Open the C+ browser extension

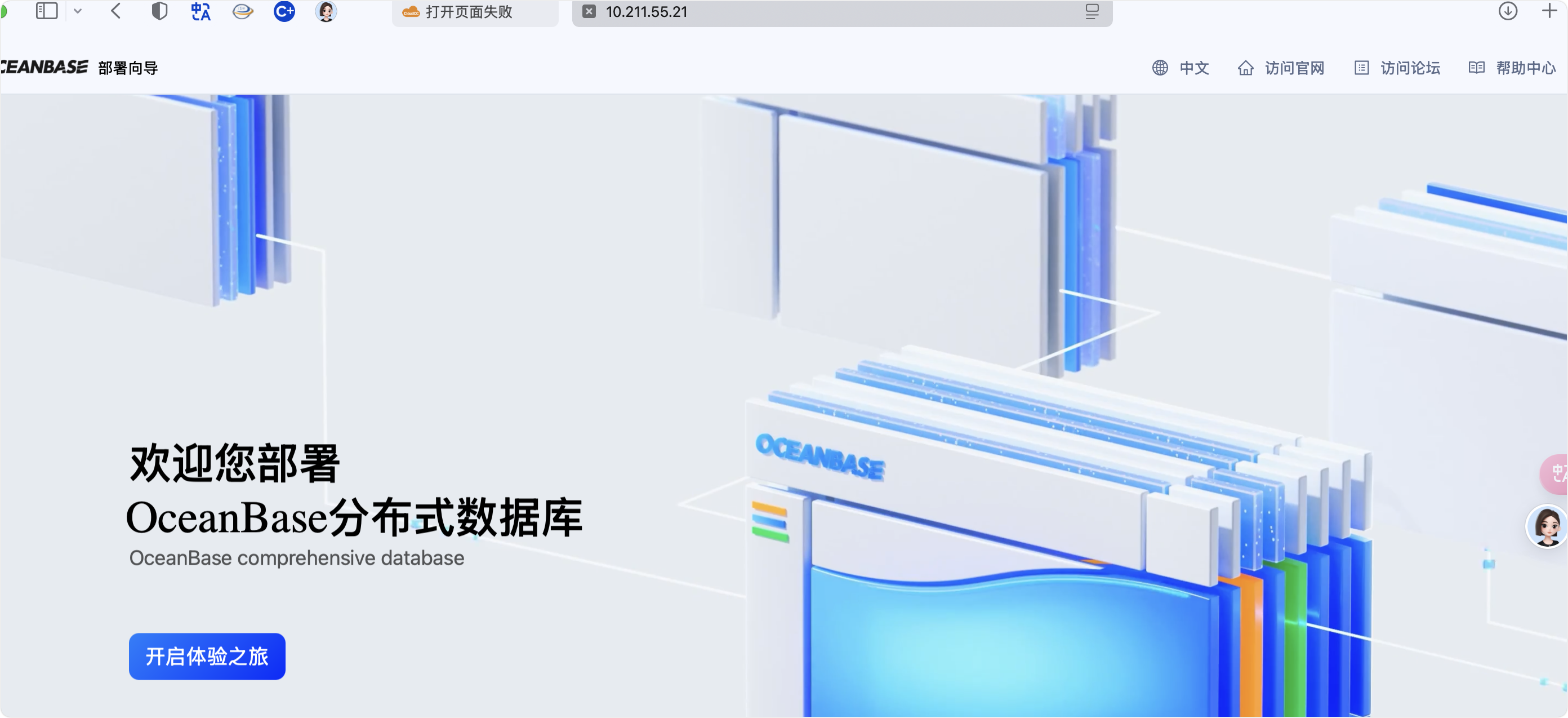click(284, 11)
